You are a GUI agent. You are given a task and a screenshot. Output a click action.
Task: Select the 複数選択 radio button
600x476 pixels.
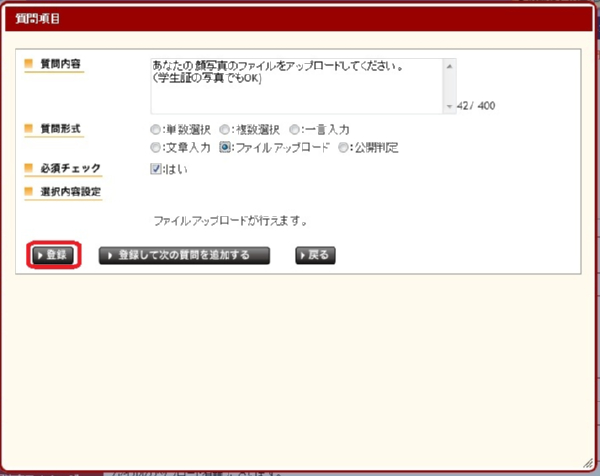(x=226, y=129)
